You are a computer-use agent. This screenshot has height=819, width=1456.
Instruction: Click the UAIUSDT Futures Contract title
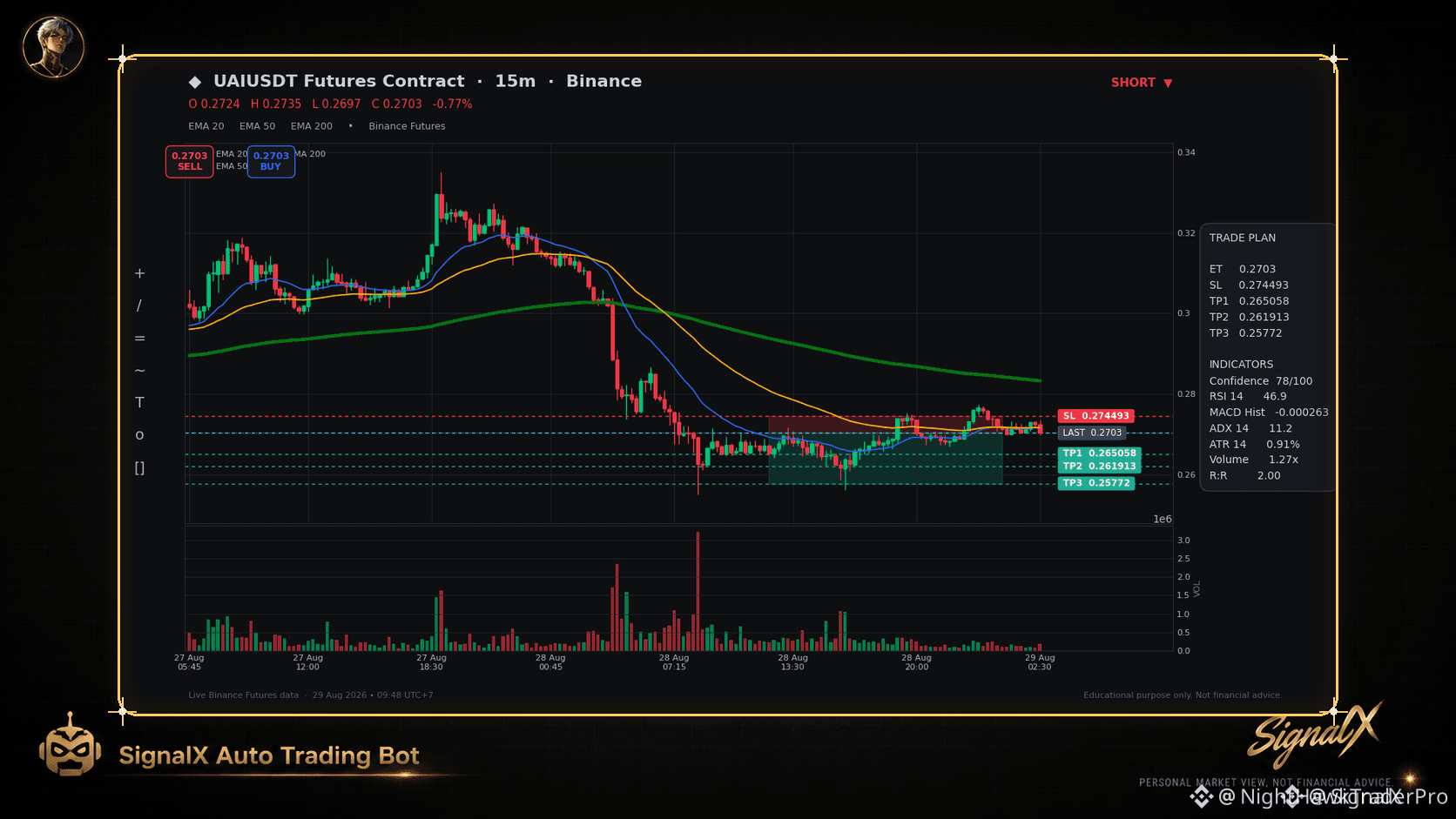tap(339, 81)
